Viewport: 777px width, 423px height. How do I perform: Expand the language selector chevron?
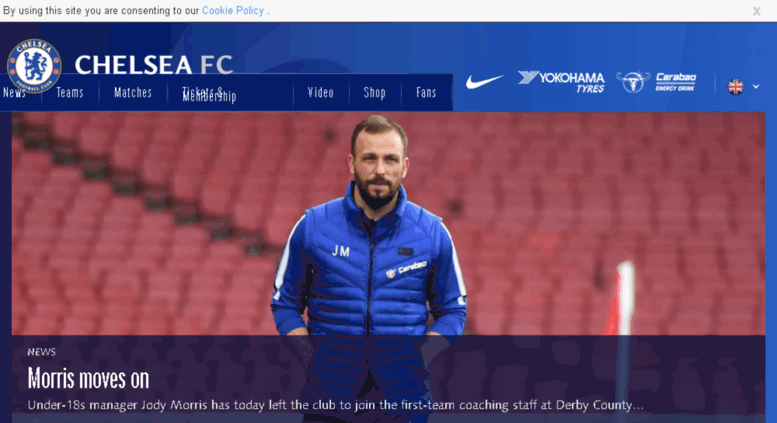[x=756, y=87]
